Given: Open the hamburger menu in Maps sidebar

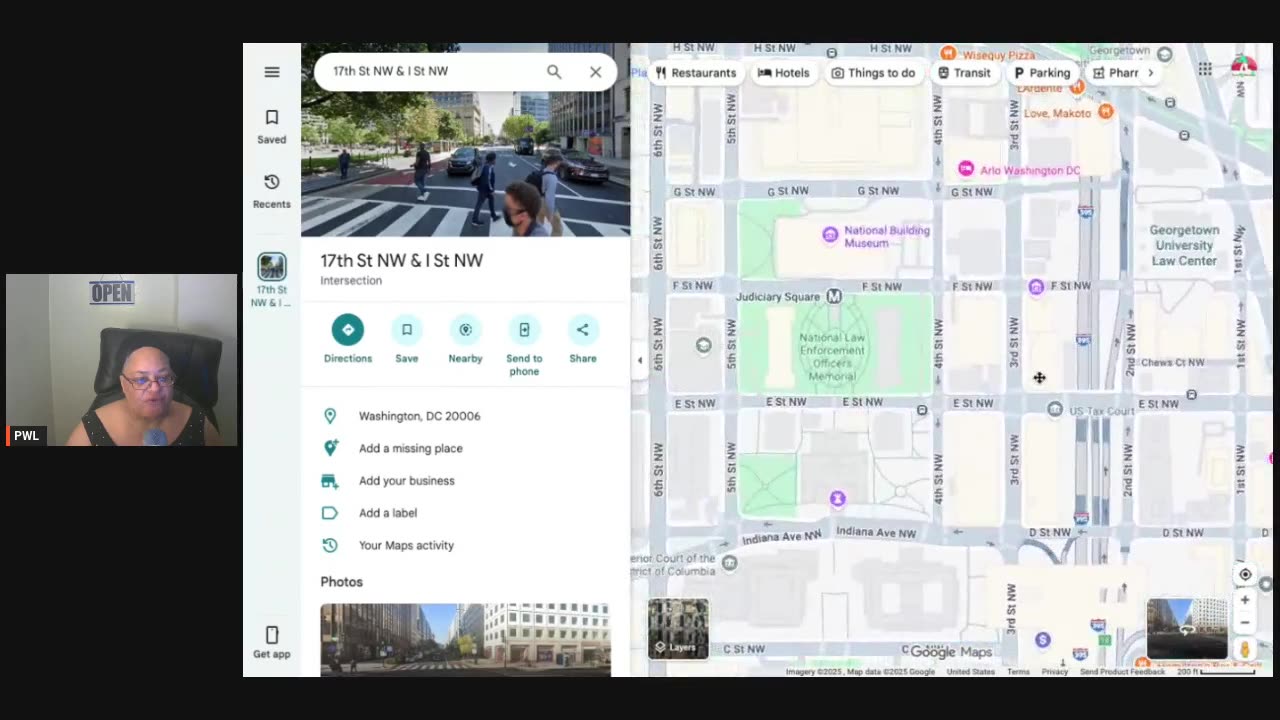Looking at the screenshot, I should click(272, 72).
